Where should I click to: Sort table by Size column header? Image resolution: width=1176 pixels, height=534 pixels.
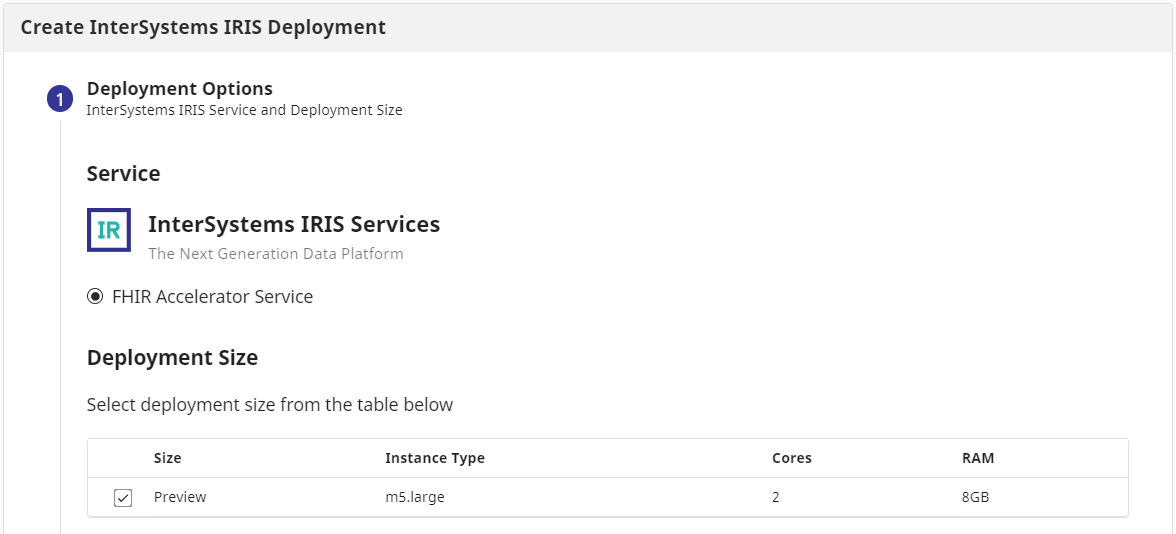[167, 458]
